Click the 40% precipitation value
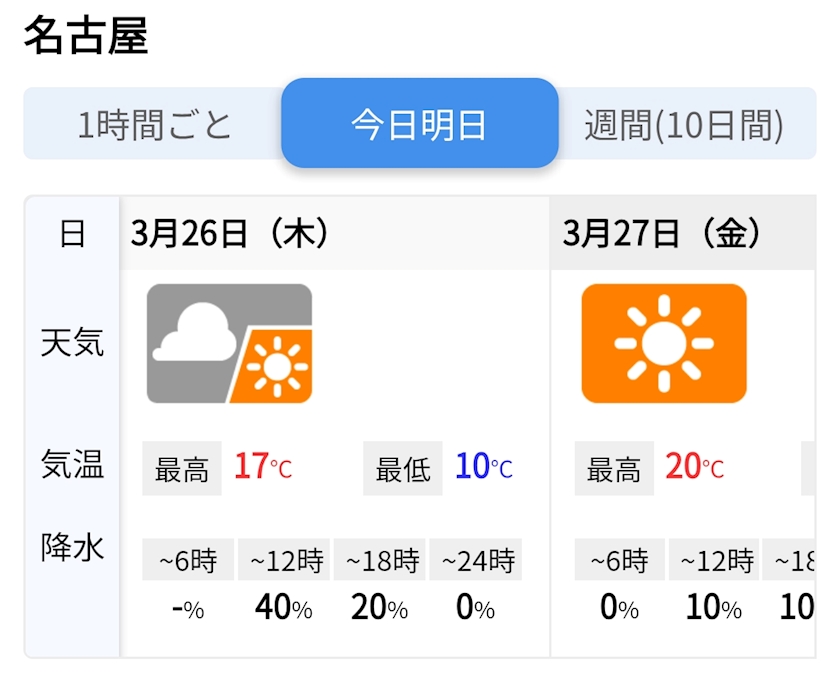This screenshot has width=840, height=673. (284, 608)
